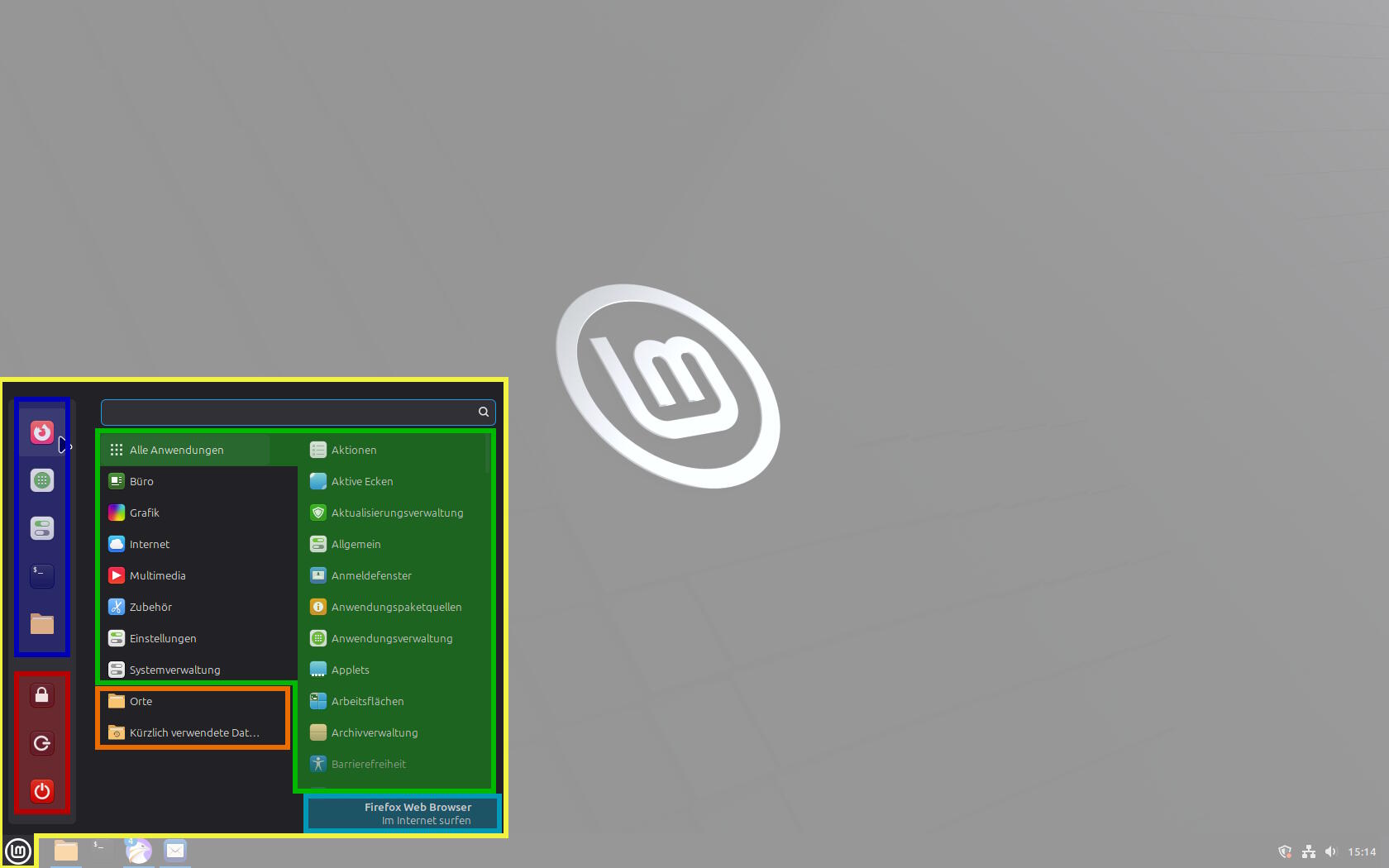Open Orte places entry
1389x868 pixels.
click(194, 701)
